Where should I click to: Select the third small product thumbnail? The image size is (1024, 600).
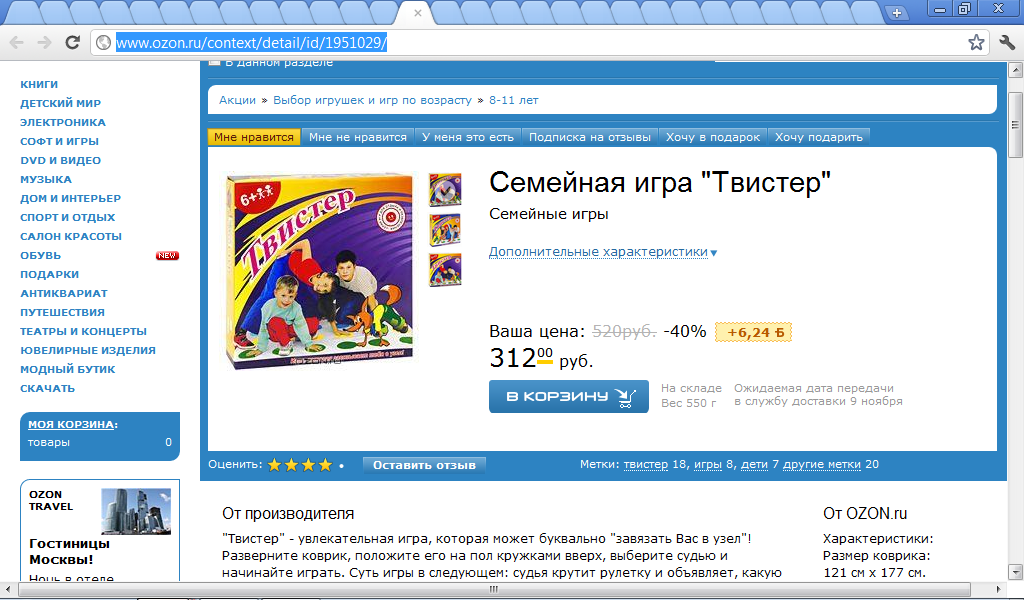[445, 270]
